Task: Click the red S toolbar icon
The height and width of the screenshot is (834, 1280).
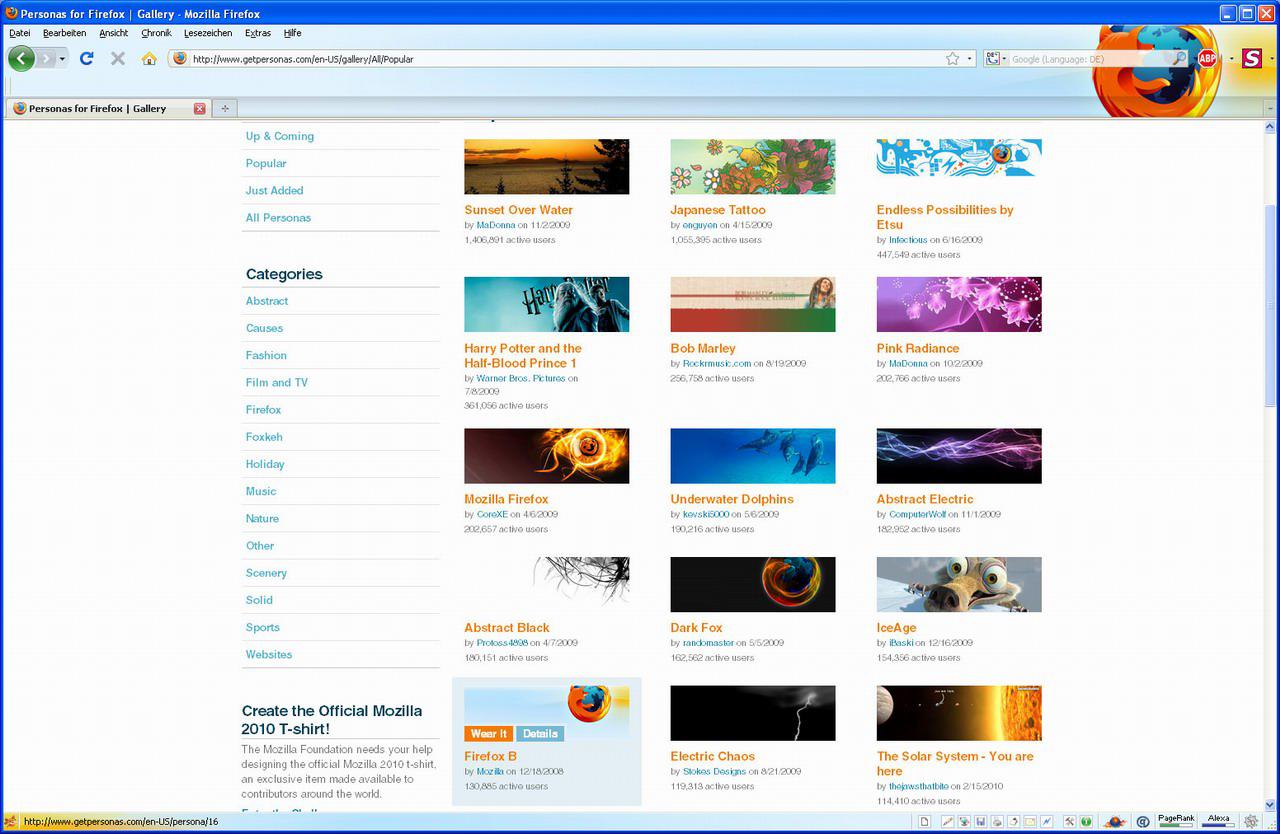Action: (1252, 59)
